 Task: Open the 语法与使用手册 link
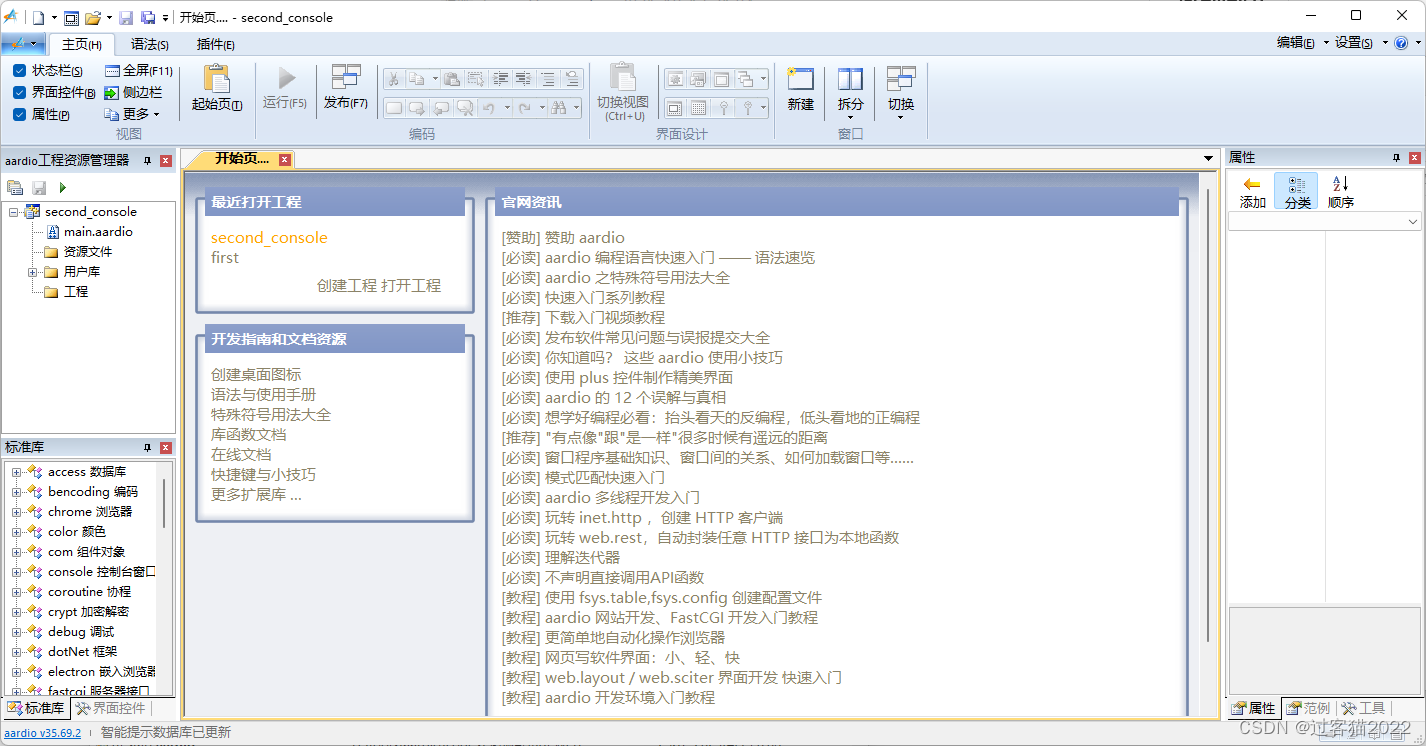(263, 395)
